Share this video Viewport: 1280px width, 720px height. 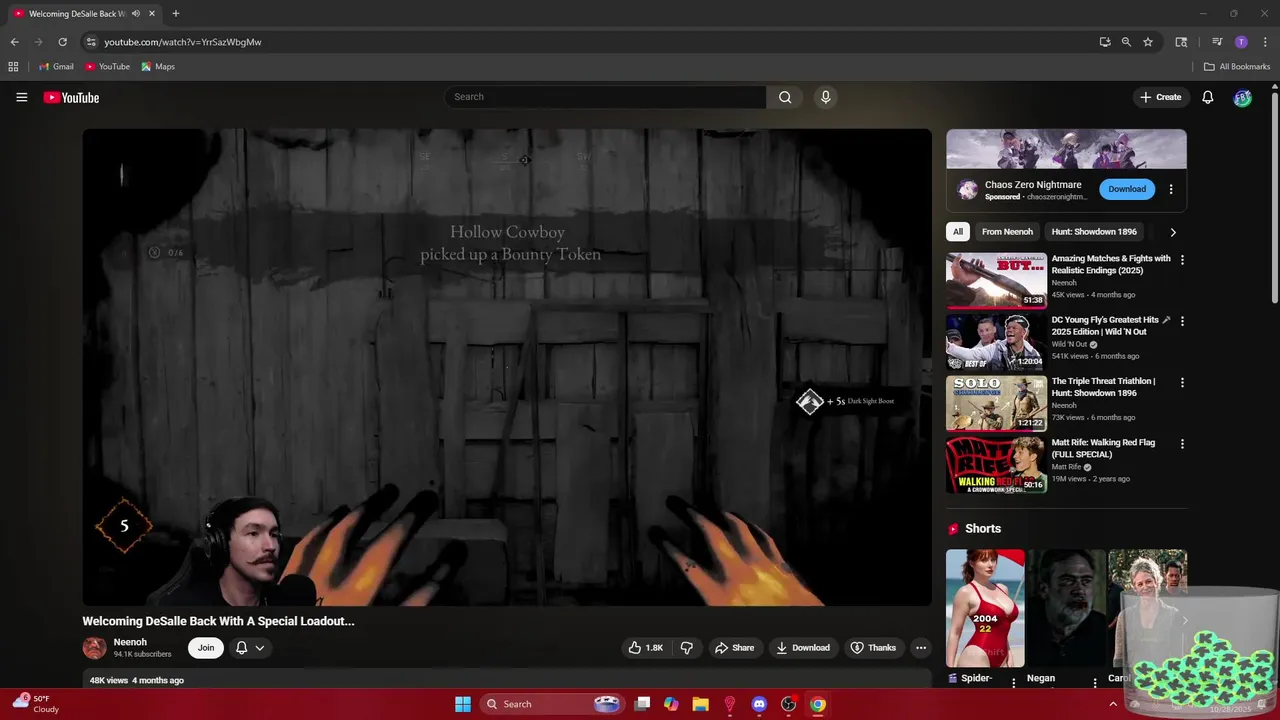(734, 648)
